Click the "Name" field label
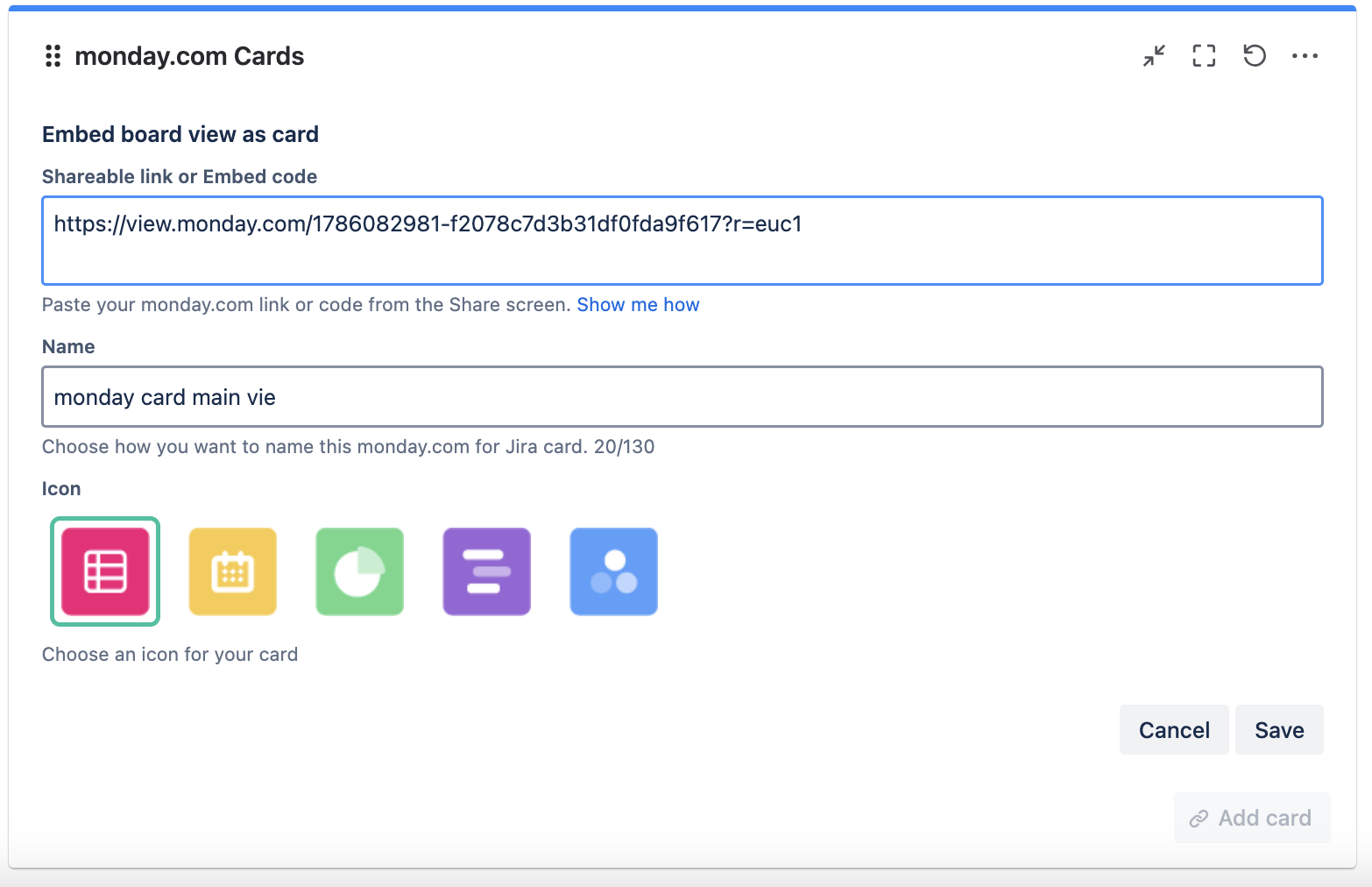The width and height of the screenshot is (1372, 887). pos(68,347)
